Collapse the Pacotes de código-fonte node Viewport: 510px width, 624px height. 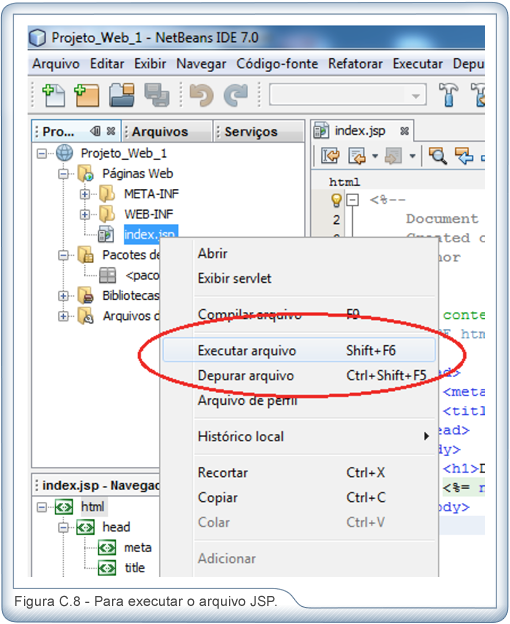[63, 255]
